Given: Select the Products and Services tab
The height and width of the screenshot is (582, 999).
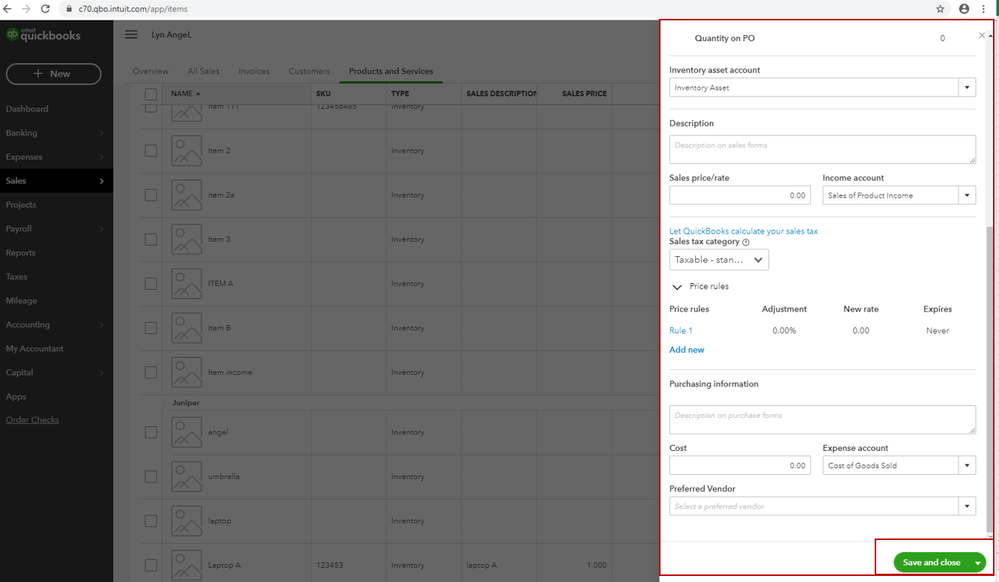Looking at the screenshot, I should [391, 71].
